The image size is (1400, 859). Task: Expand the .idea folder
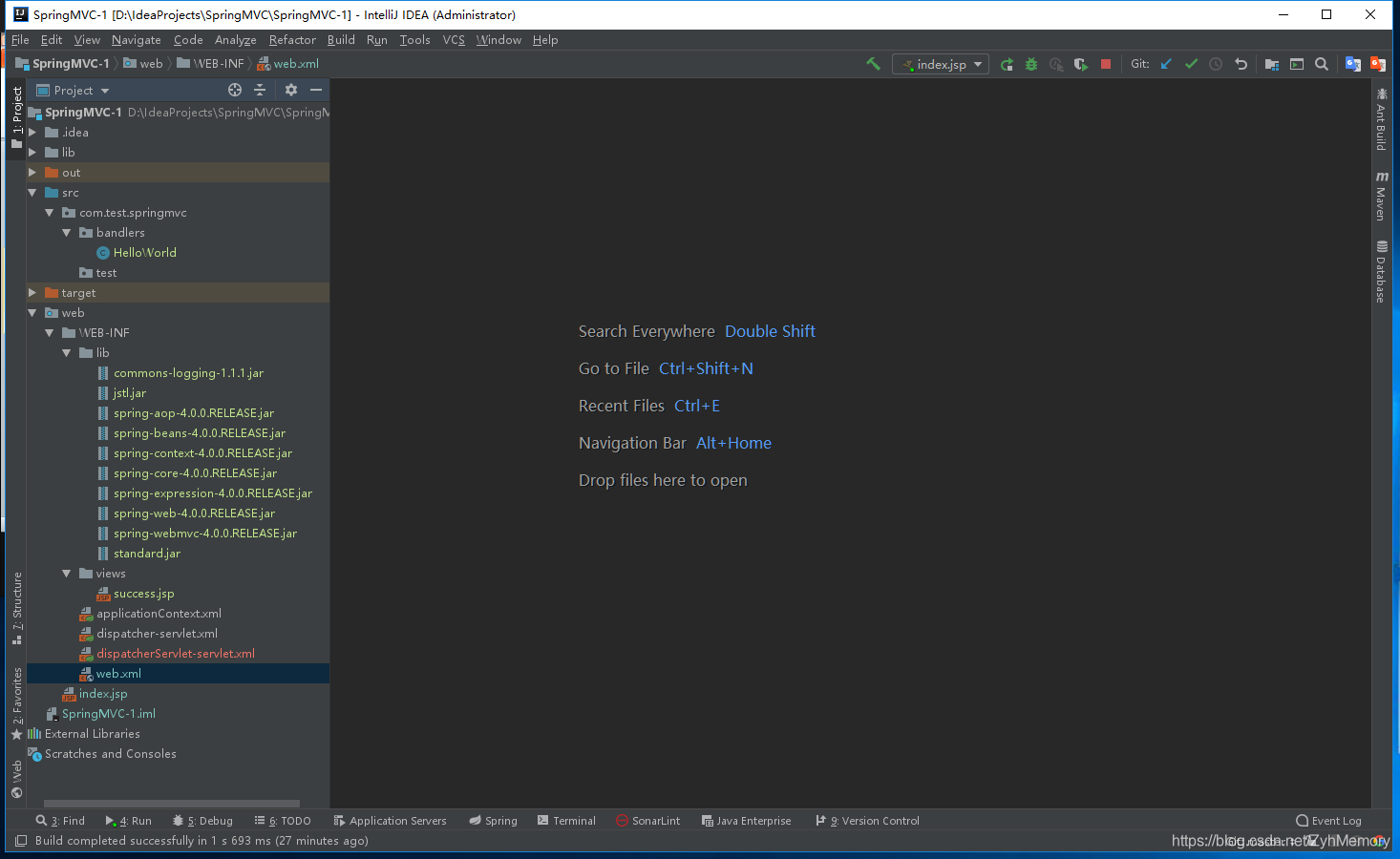coord(32,133)
